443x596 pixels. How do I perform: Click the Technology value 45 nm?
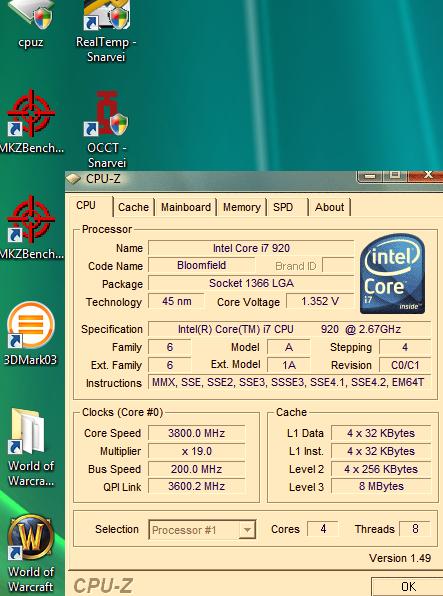(176, 301)
